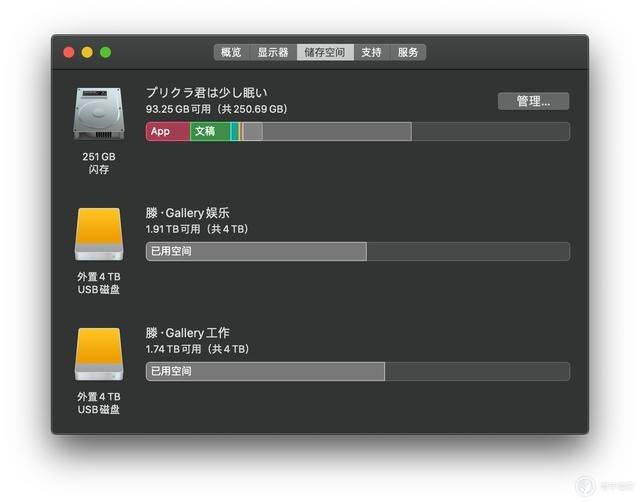Click the Gallery 娱乐 external drive icon

click(99, 234)
